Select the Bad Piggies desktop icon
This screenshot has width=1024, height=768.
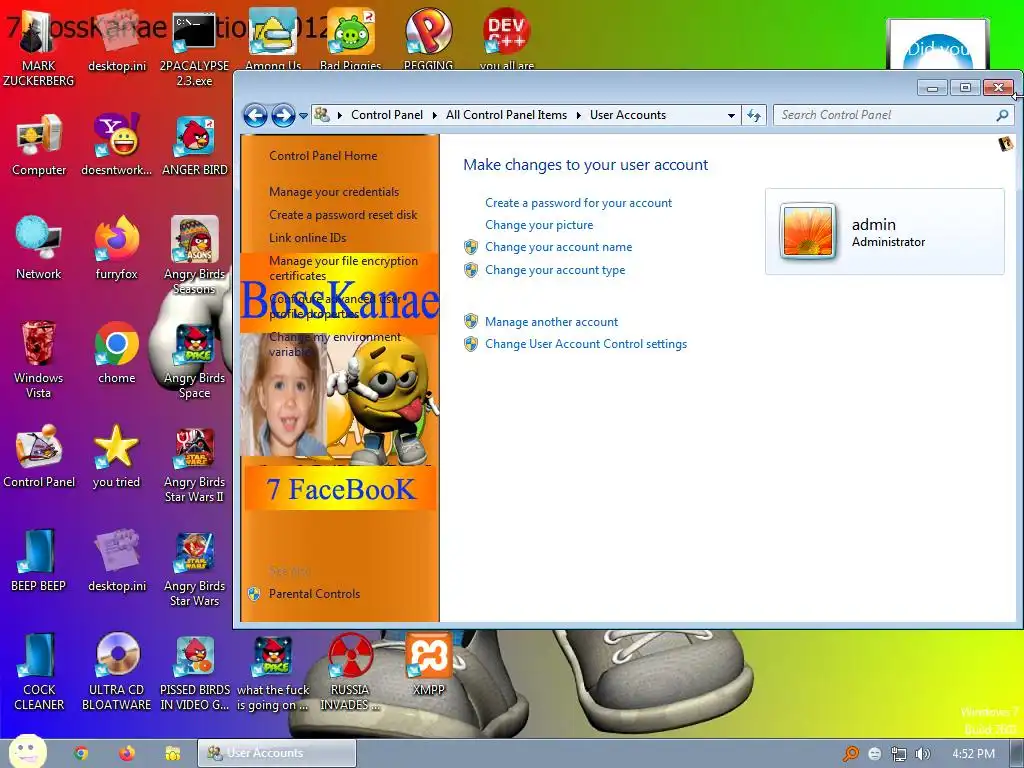point(350,39)
